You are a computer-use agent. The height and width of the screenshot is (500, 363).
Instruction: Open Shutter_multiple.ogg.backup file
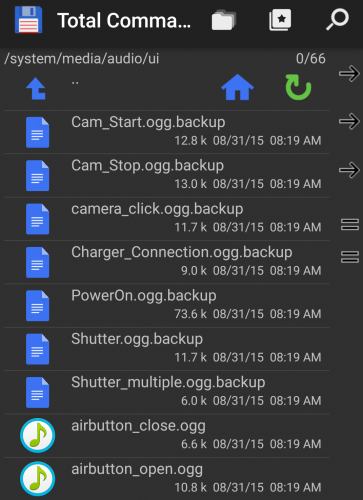pyautogui.click(x=167, y=392)
